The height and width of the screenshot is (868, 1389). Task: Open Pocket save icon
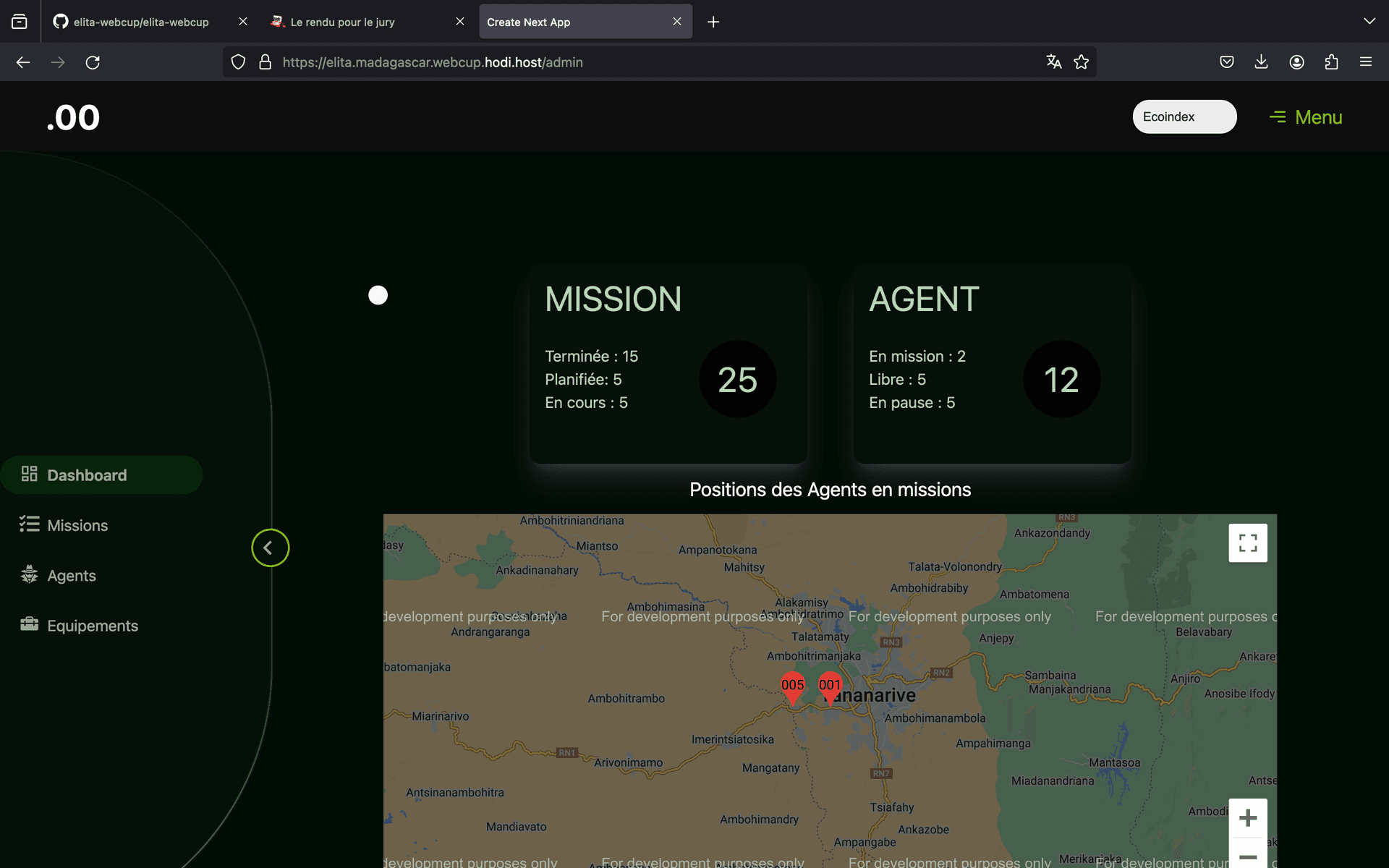coord(1227,62)
